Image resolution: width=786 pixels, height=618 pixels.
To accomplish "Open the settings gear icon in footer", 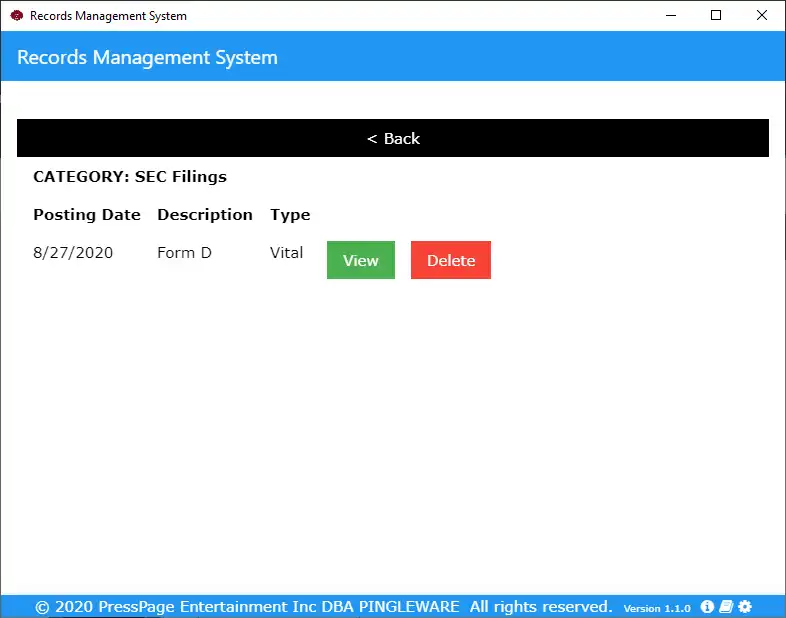I will (x=745, y=606).
